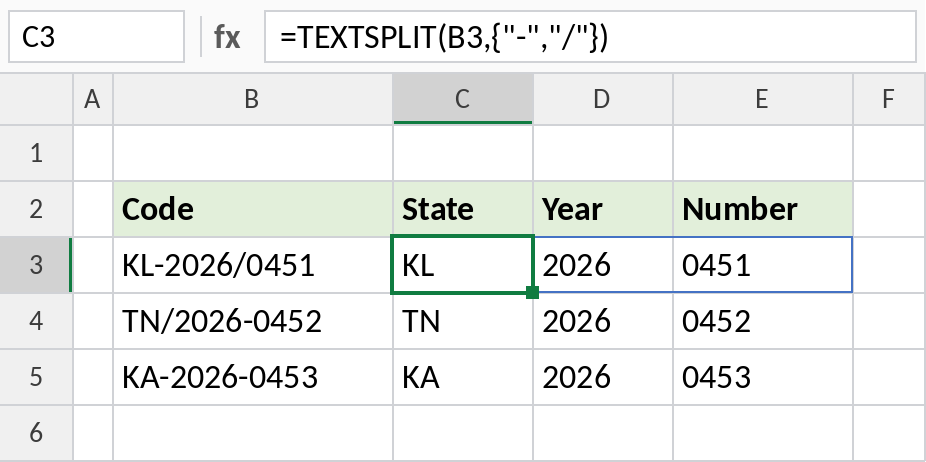926x462 pixels.
Task: Select row 2 header
Action: [x=36, y=209]
